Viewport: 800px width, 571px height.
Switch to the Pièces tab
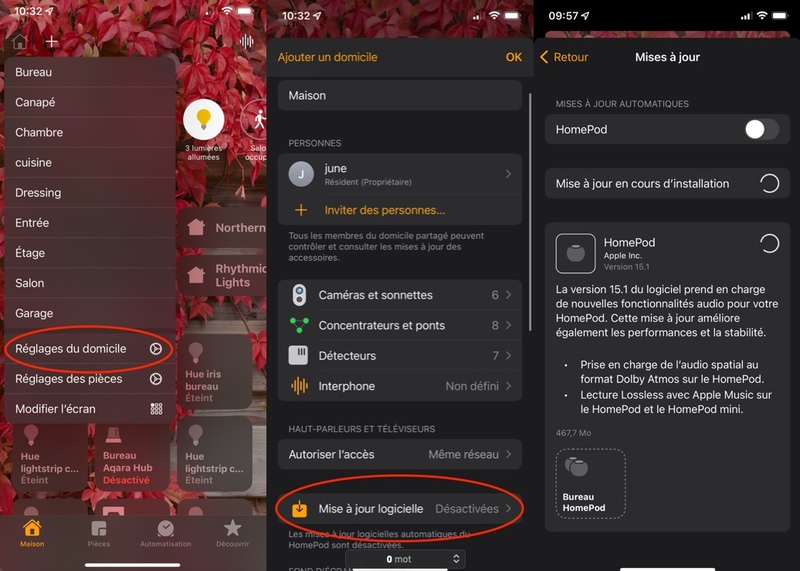click(98, 534)
